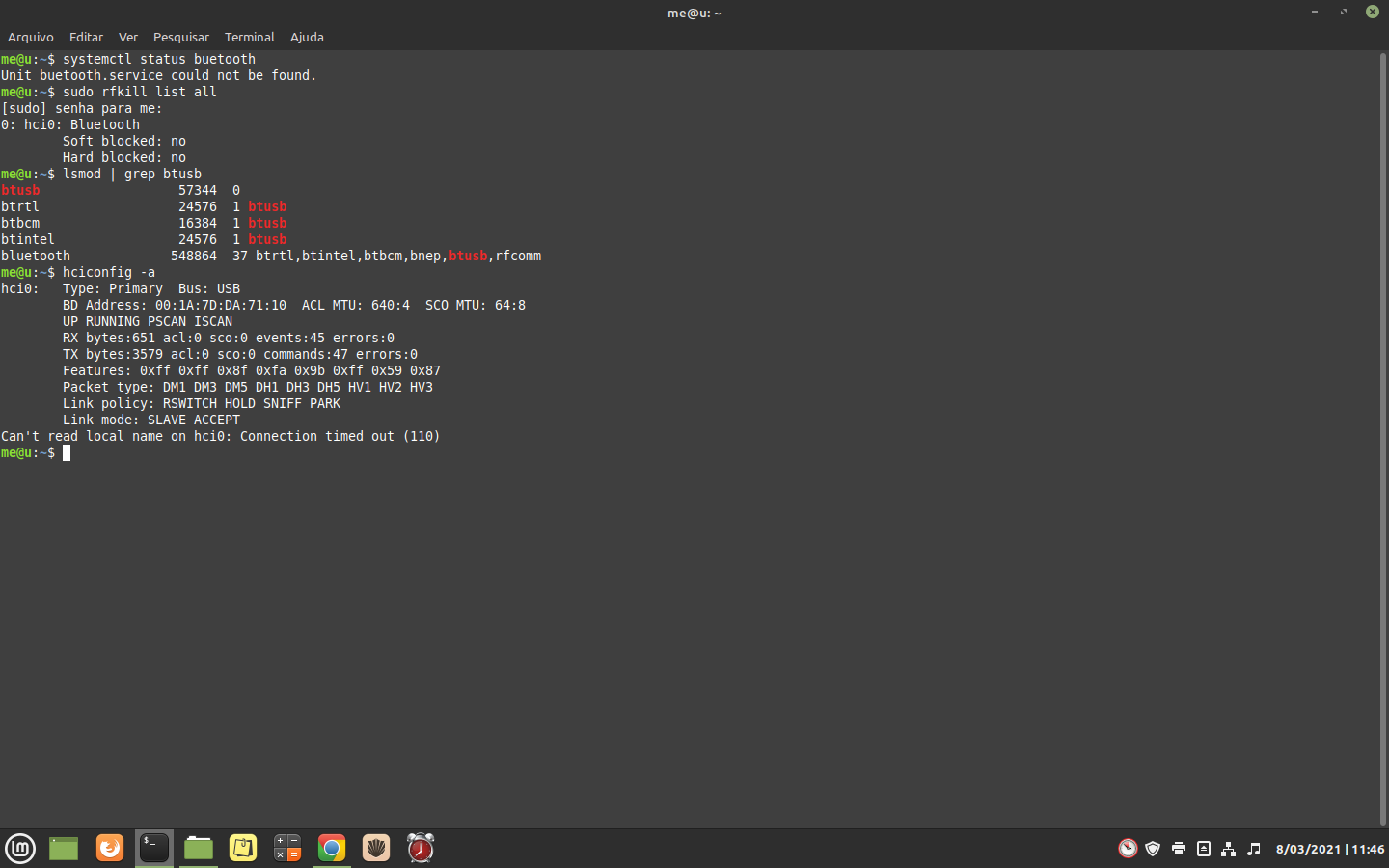Open the Linux Mint start menu

tap(20, 848)
